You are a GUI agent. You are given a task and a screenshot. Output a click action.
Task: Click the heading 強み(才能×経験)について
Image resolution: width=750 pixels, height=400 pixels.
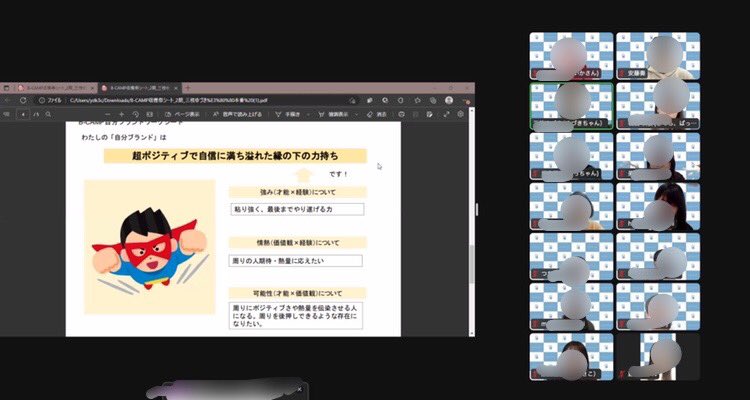pos(298,192)
